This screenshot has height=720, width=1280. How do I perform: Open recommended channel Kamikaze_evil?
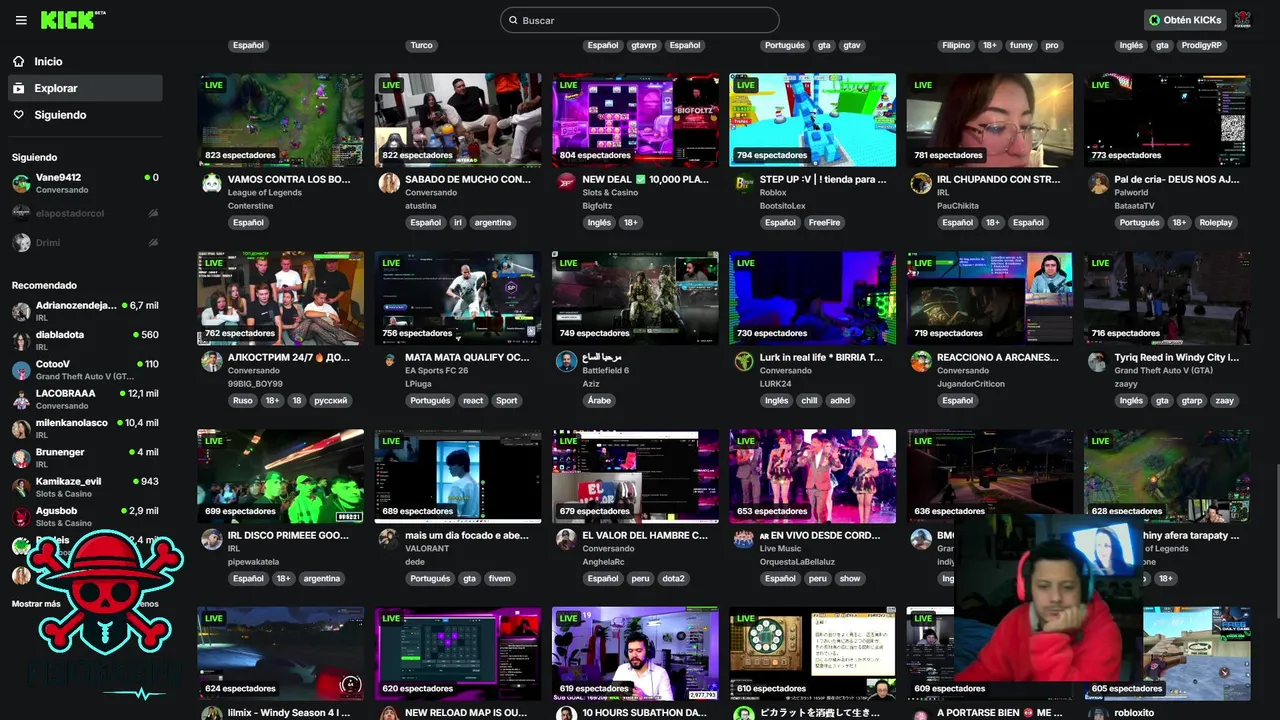pyautogui.click(x=85, y=487)
